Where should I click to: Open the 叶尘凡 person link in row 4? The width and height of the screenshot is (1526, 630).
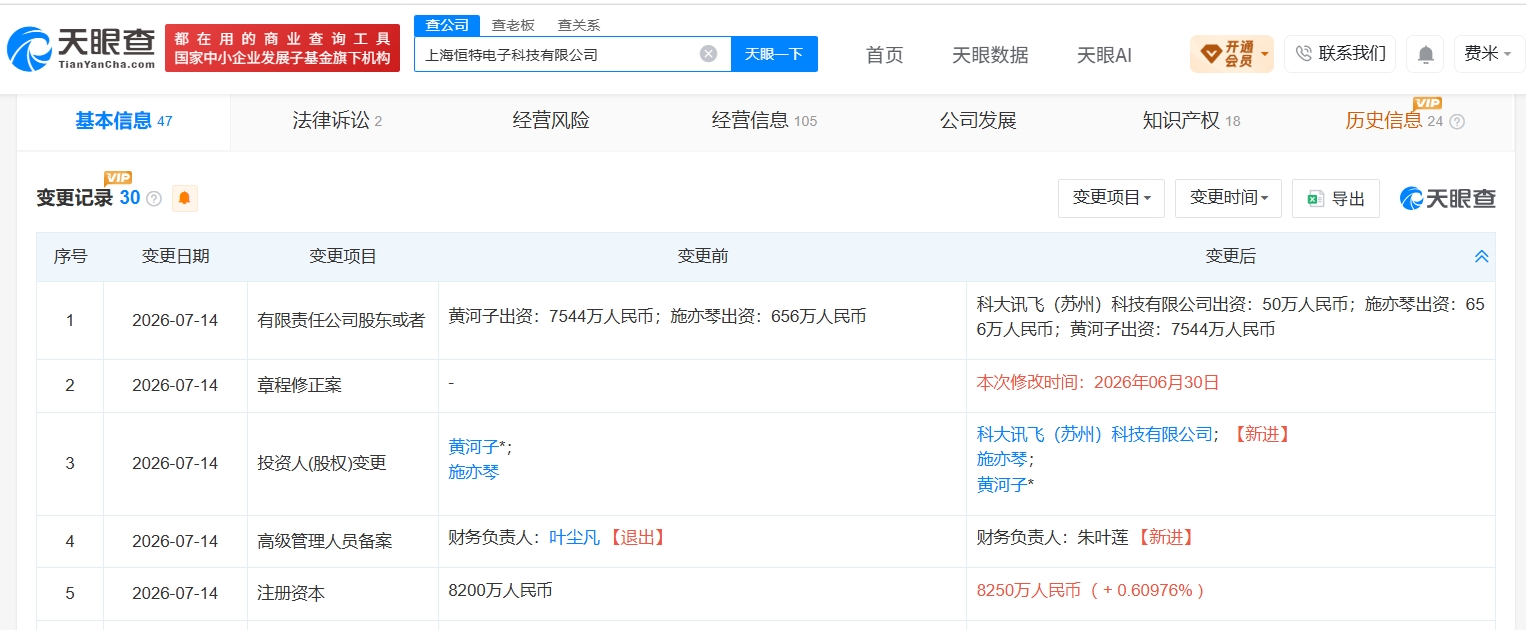(x=575, y=538)
